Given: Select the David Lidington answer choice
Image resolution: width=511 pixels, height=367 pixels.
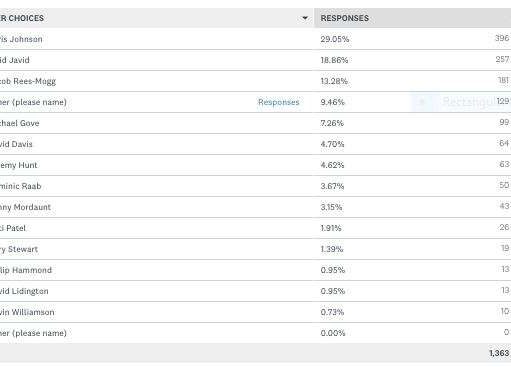Looking at the screenshot, I should (24, 291).
